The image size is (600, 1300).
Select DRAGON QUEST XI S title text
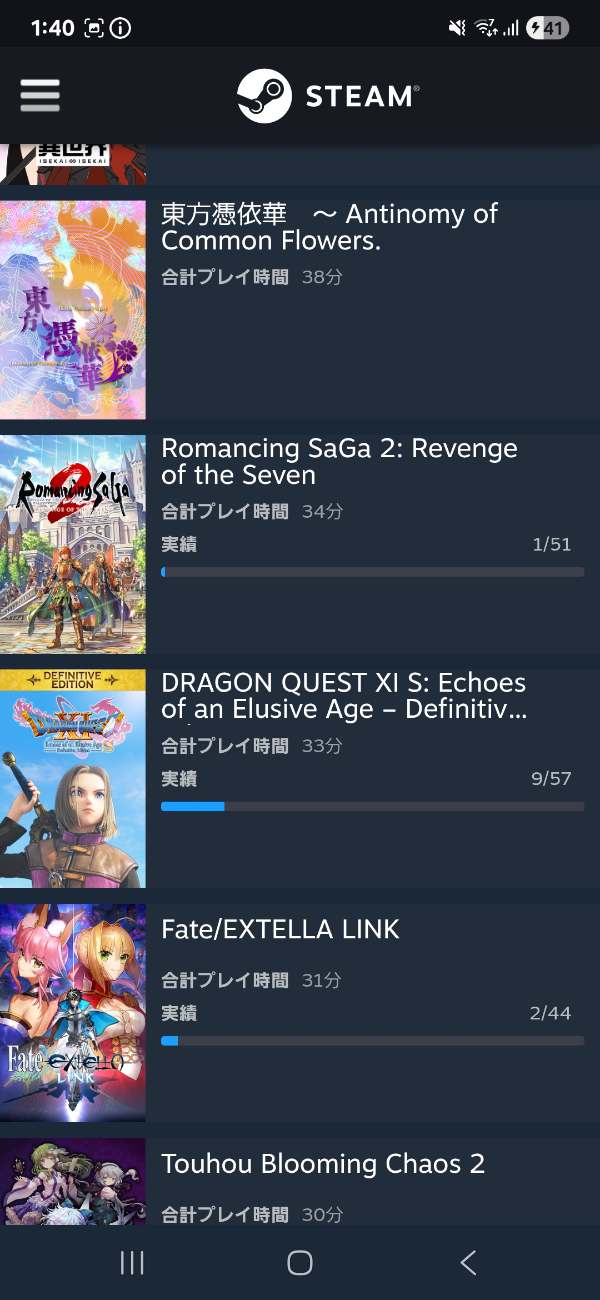345,695
